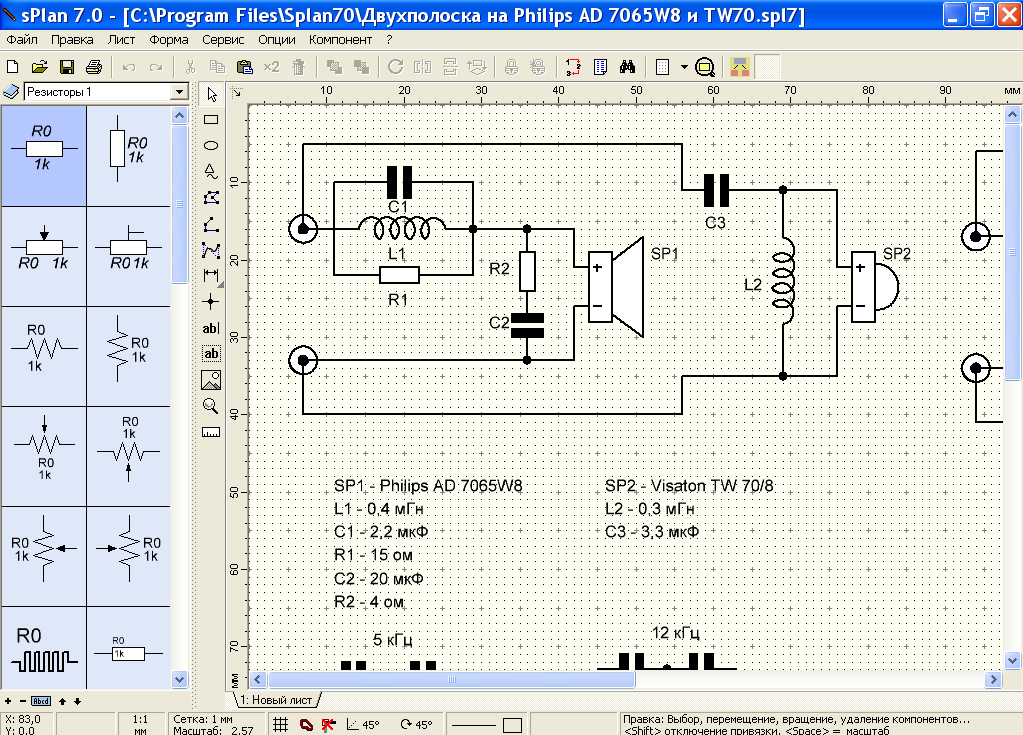Select the polygon drawing tool
This screenshot has height=735, width=1023.
point(211,198)
